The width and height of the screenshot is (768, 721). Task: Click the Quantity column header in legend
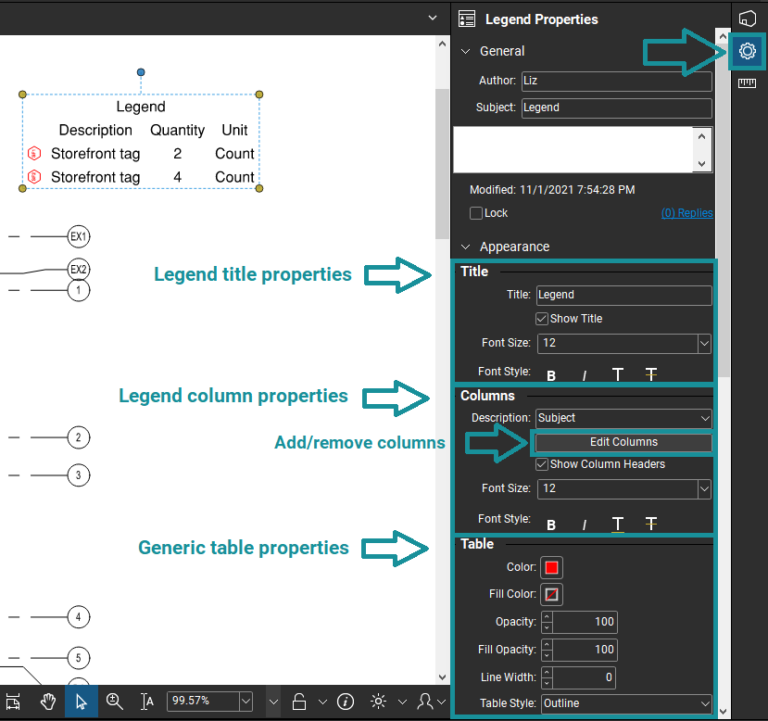tap(177, 130)
